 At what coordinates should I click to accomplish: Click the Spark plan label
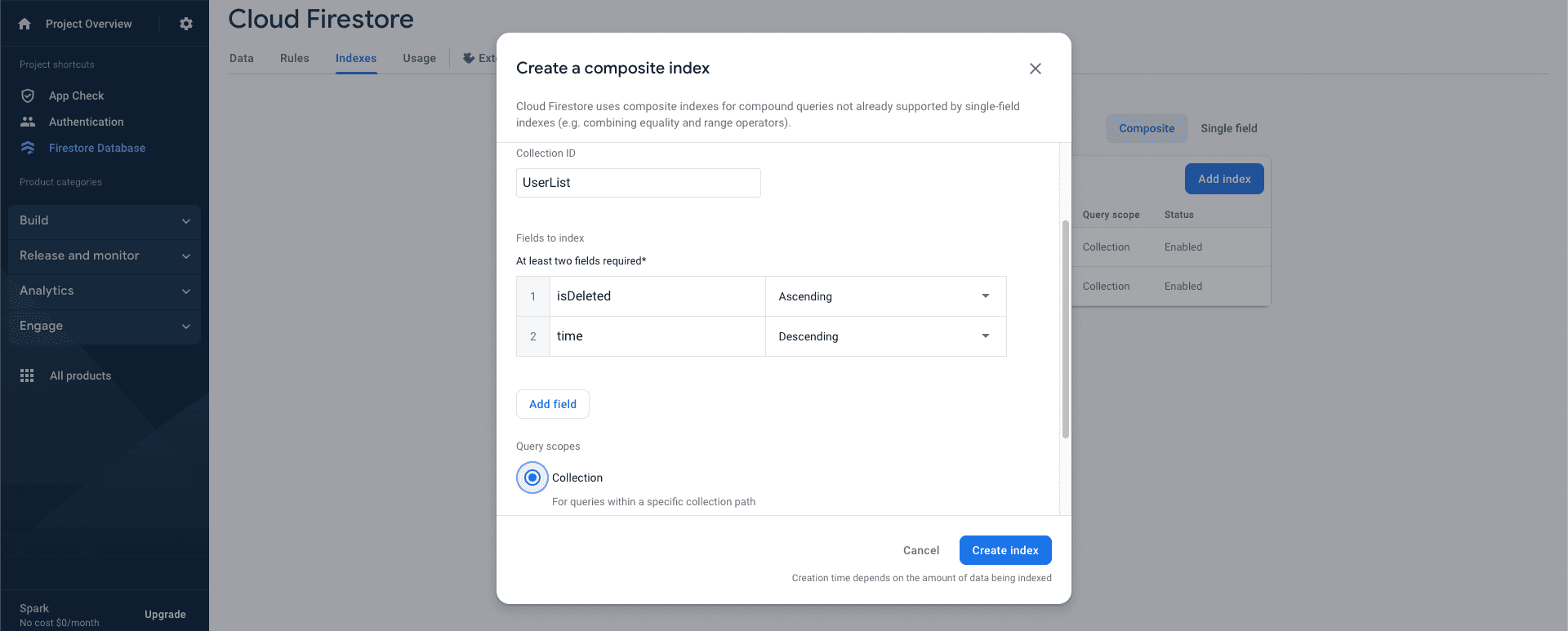[x=34, y=608]
